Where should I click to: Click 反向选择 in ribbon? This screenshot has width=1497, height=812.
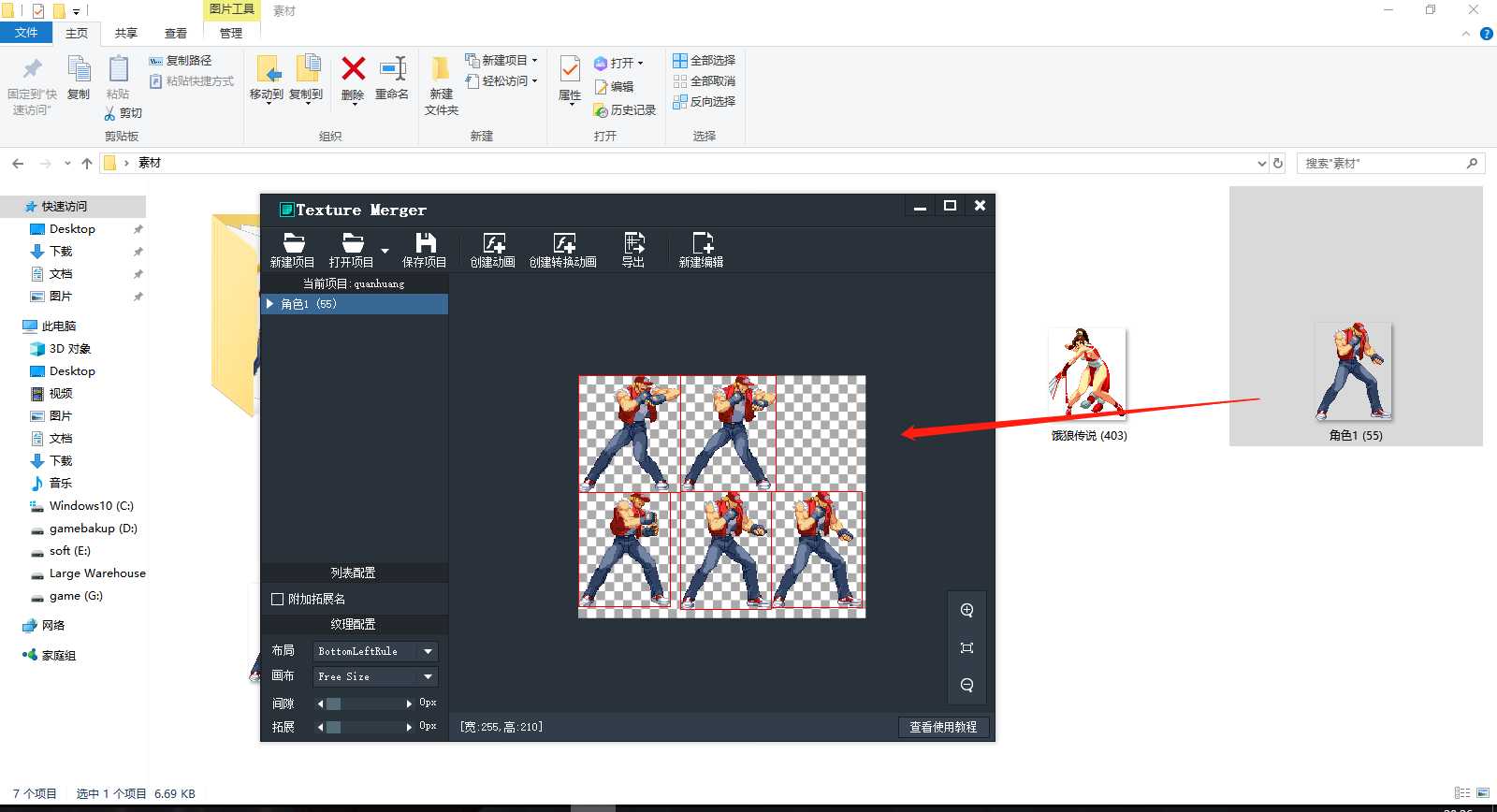704,101
